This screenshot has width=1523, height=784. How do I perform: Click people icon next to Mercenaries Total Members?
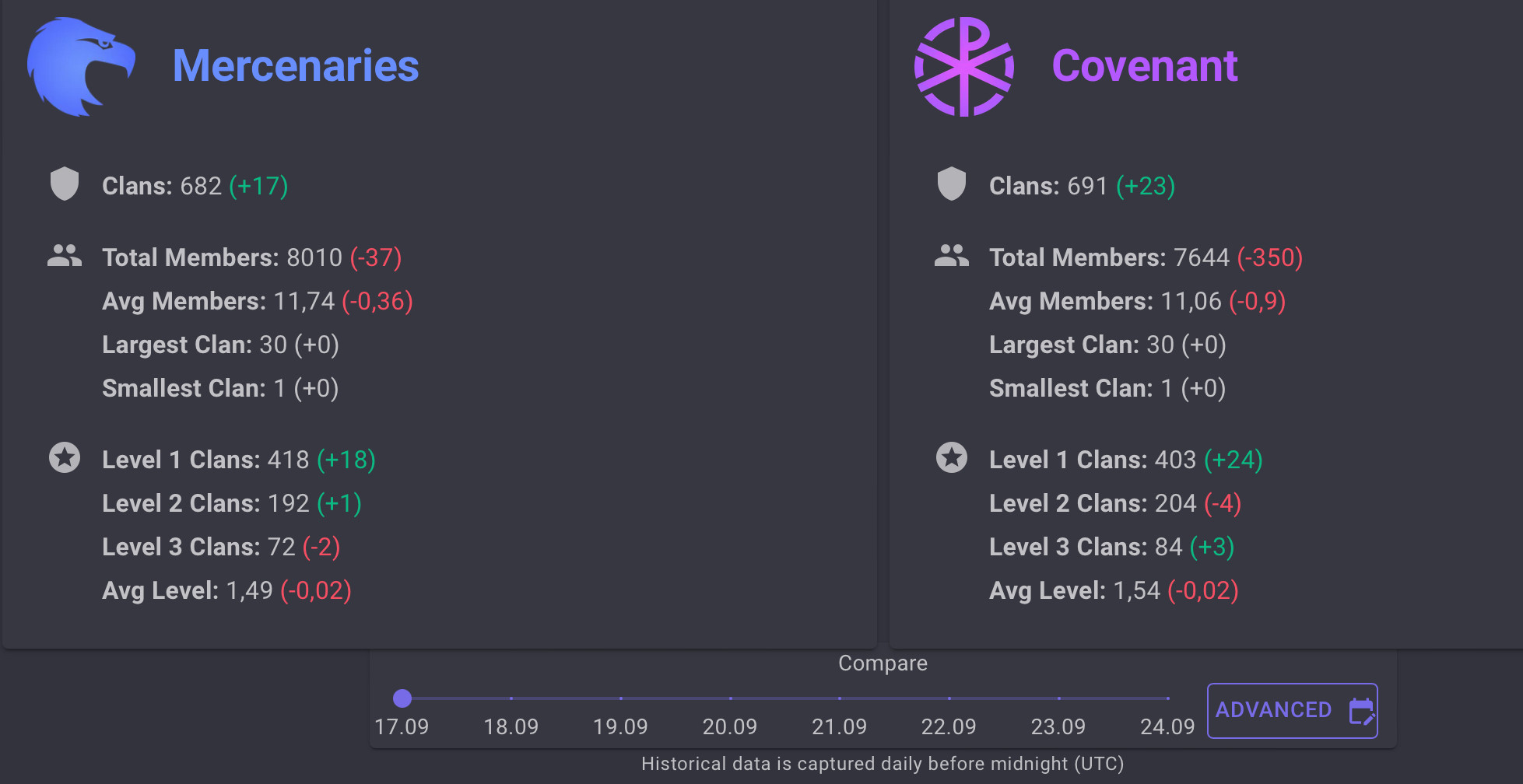(65, 256)
